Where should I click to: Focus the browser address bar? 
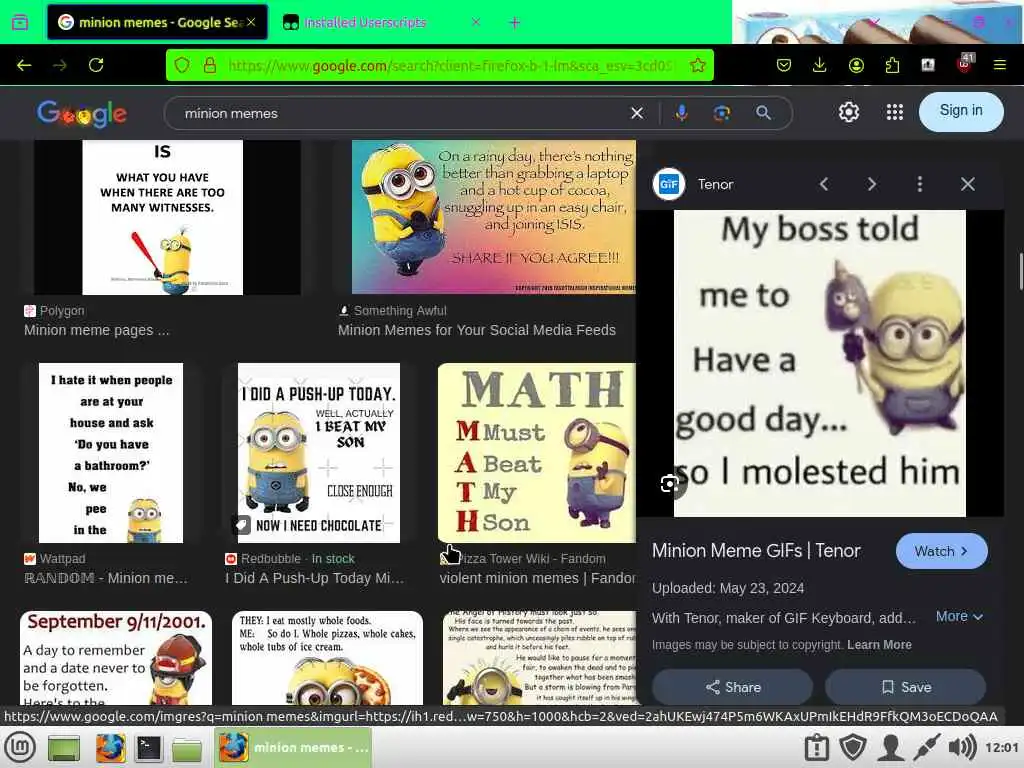(451, 65)
